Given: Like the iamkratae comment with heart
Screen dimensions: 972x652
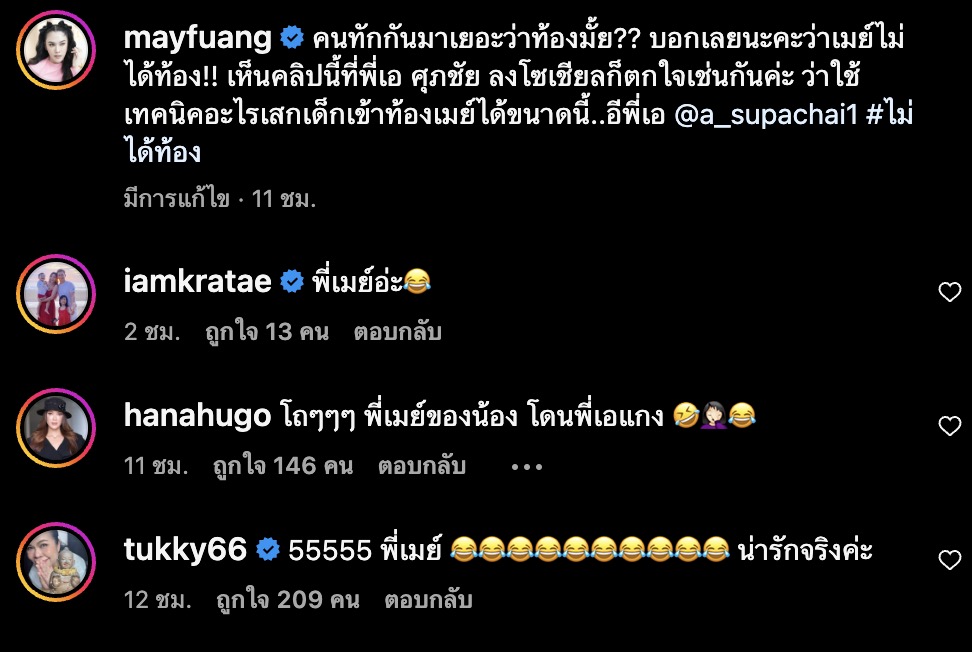Looking at the screenshot, I should [x=949, y=291].
